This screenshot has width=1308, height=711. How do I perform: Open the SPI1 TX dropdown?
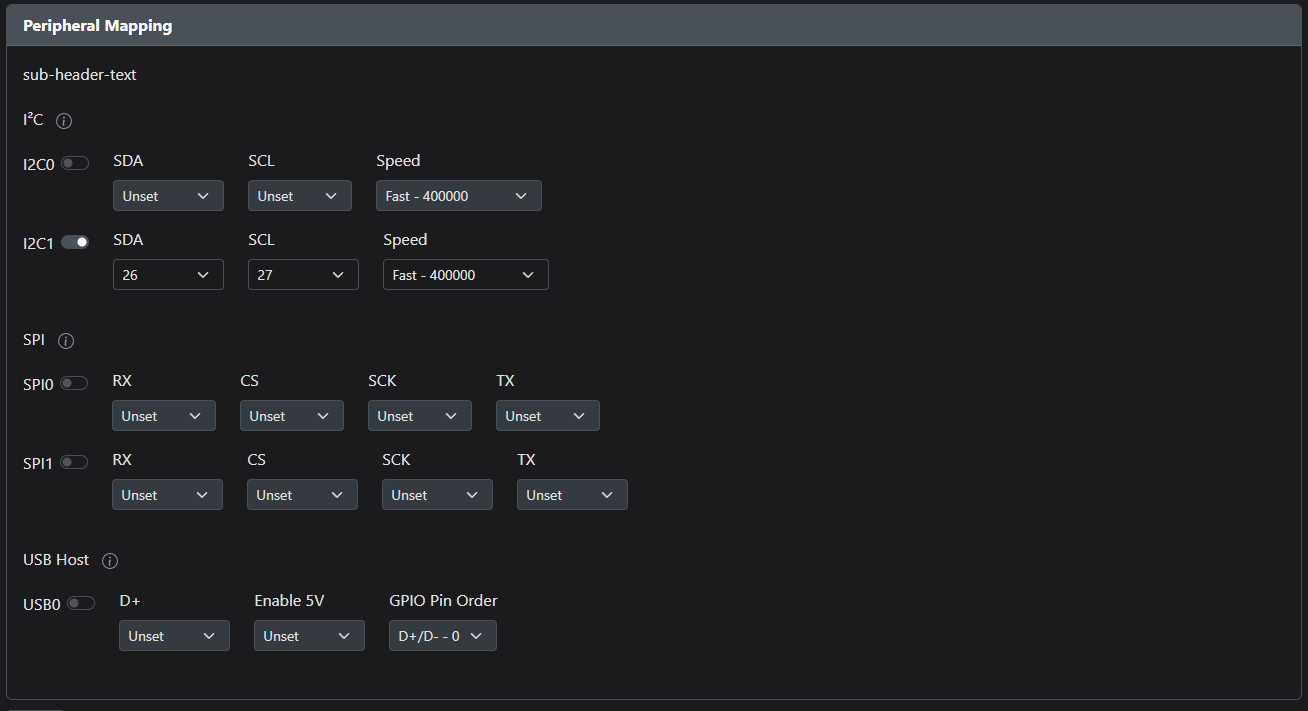pyautogui.click(x=572, y=495)
